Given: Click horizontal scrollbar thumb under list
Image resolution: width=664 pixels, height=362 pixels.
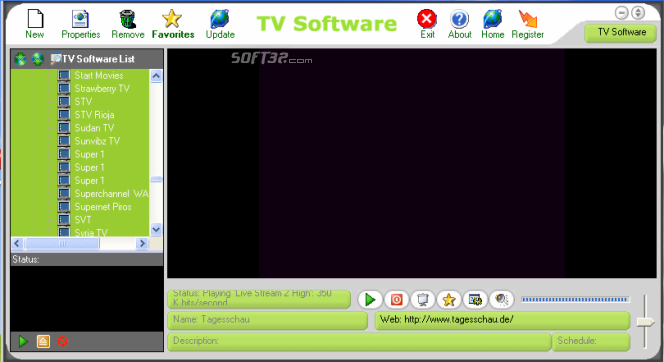Looking at the screenshot, I should click(x=62, y=243).
